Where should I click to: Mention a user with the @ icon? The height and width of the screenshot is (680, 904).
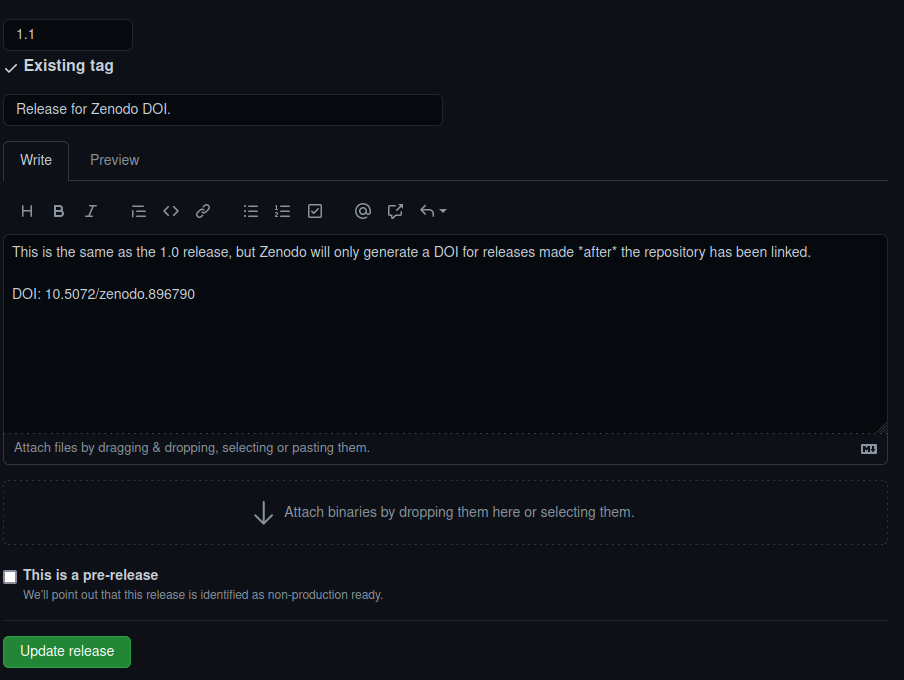coord(363,211)
